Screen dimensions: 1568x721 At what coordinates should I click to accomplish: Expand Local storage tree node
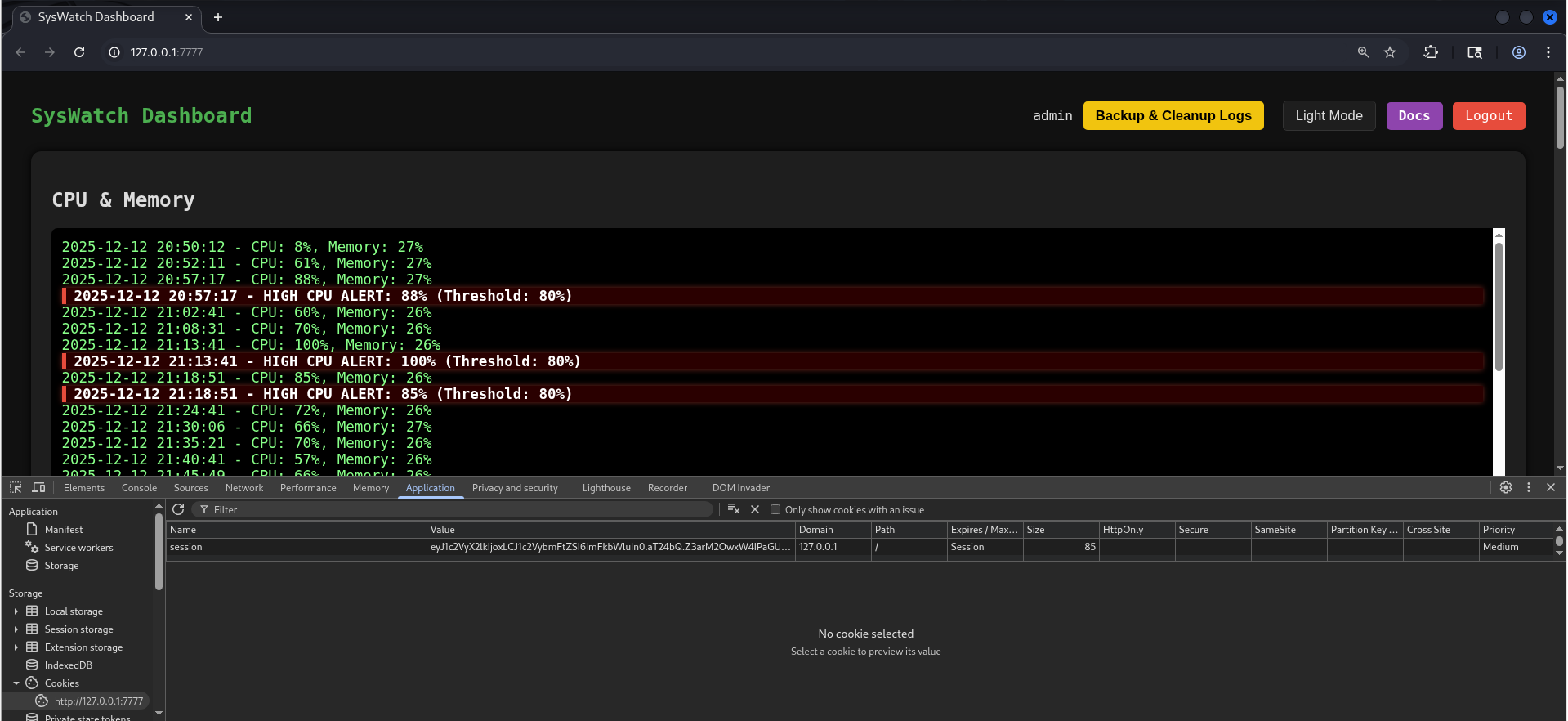[16, 611]
